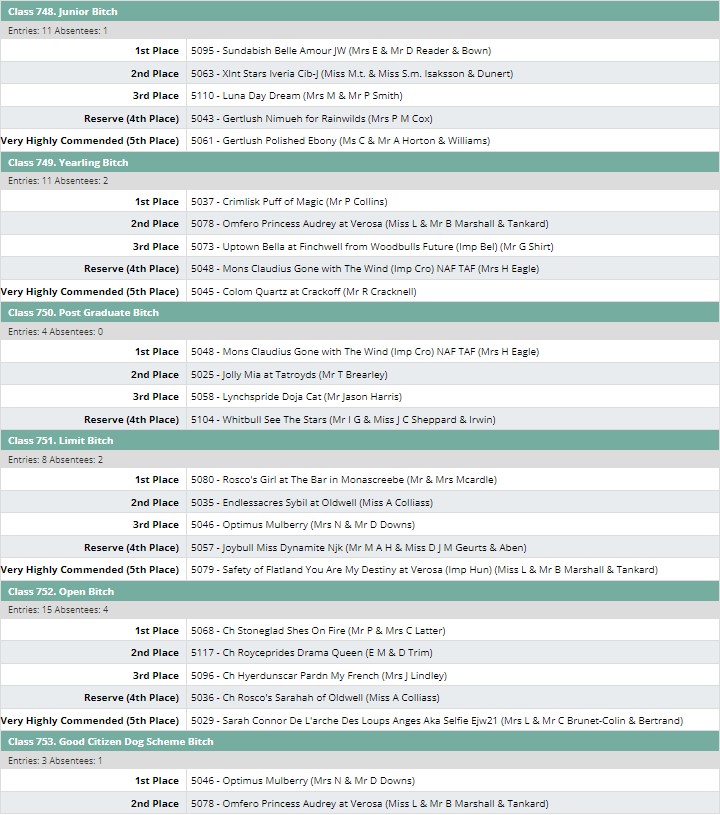The image size is (720, 815).
Task: Click the Xlnt Stars Iveria Cib-J entry
Action: tap(352, 74)
